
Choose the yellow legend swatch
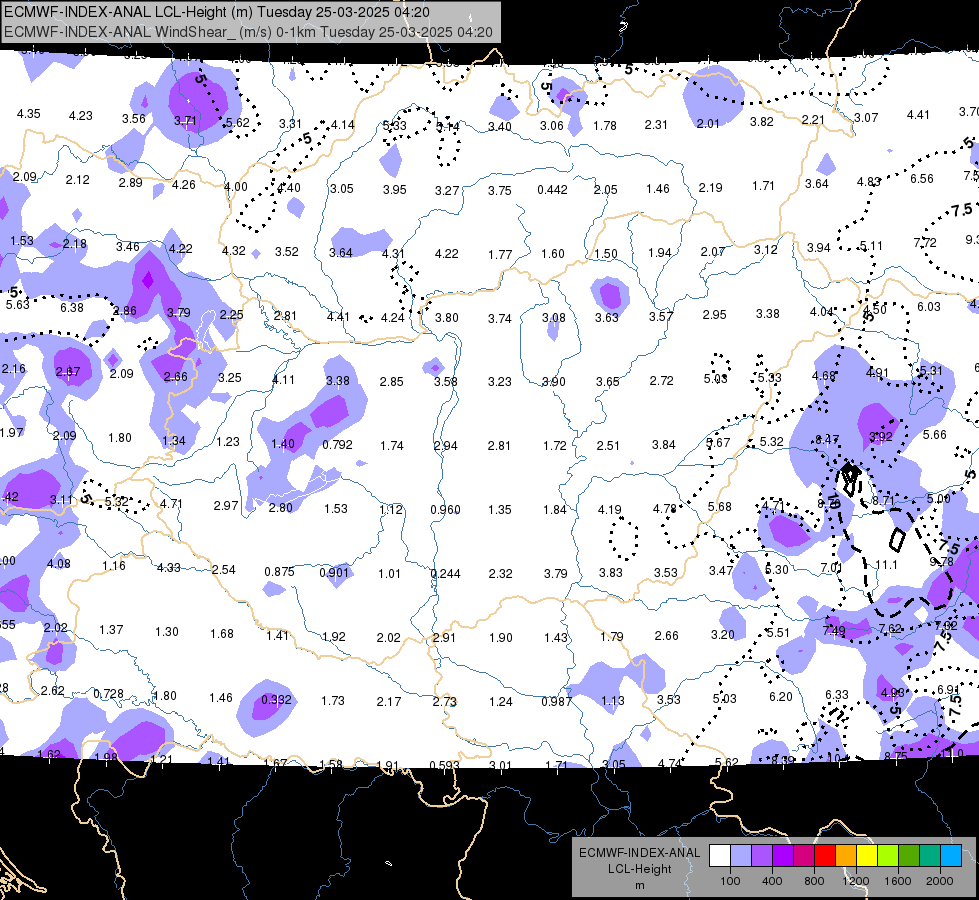tap(868, 855)
